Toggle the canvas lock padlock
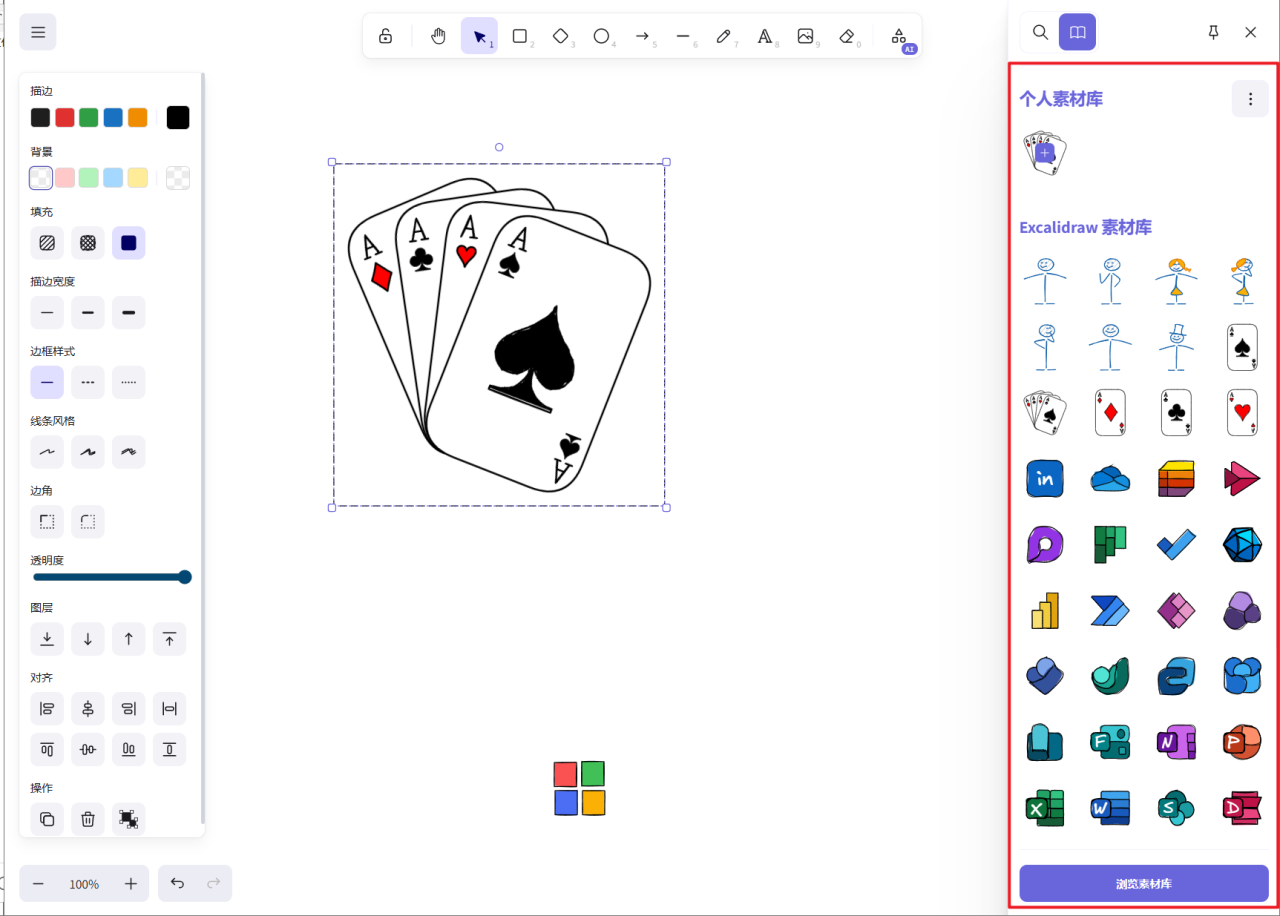Viewport: 1280px width, 916px height. coord(385,35)
